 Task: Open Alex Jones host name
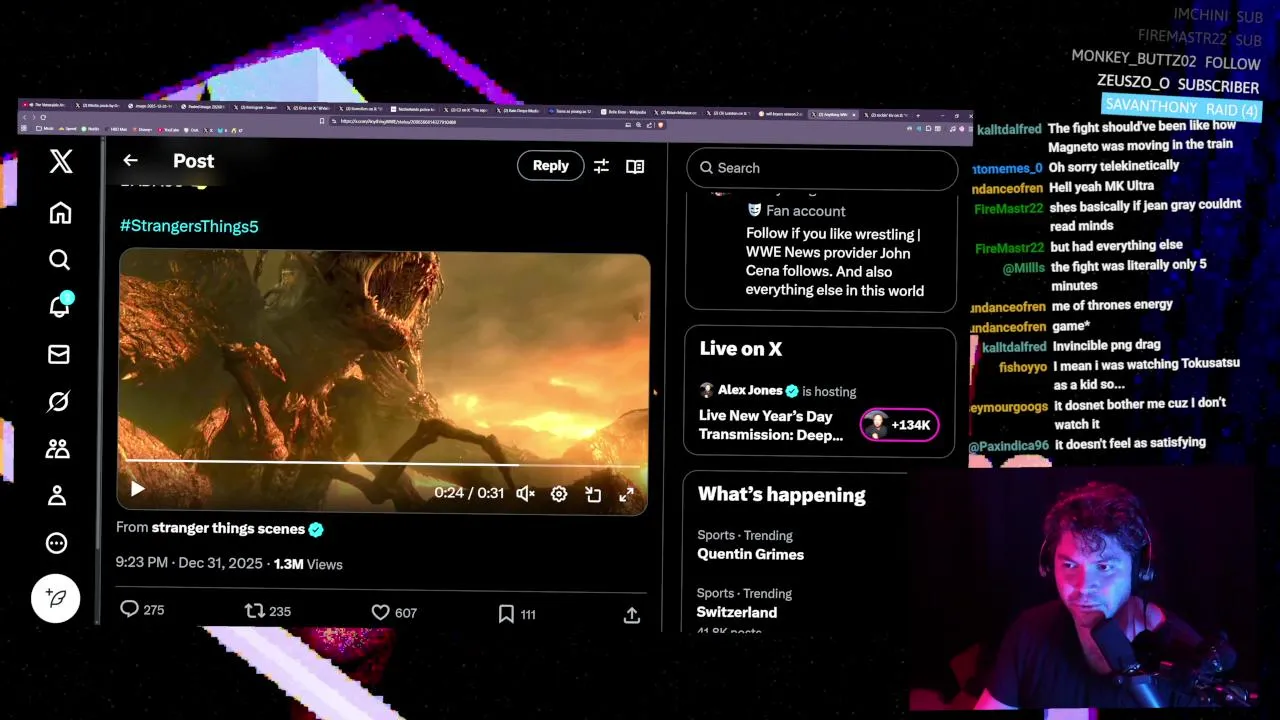(x=750, y=390)
